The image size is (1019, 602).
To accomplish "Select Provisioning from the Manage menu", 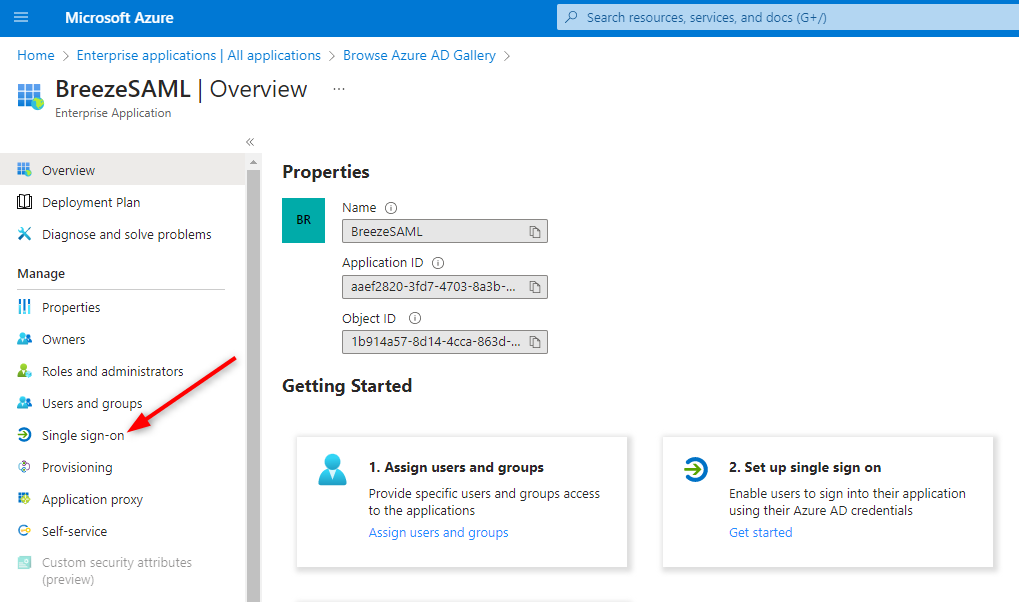I will pos(77,467).
